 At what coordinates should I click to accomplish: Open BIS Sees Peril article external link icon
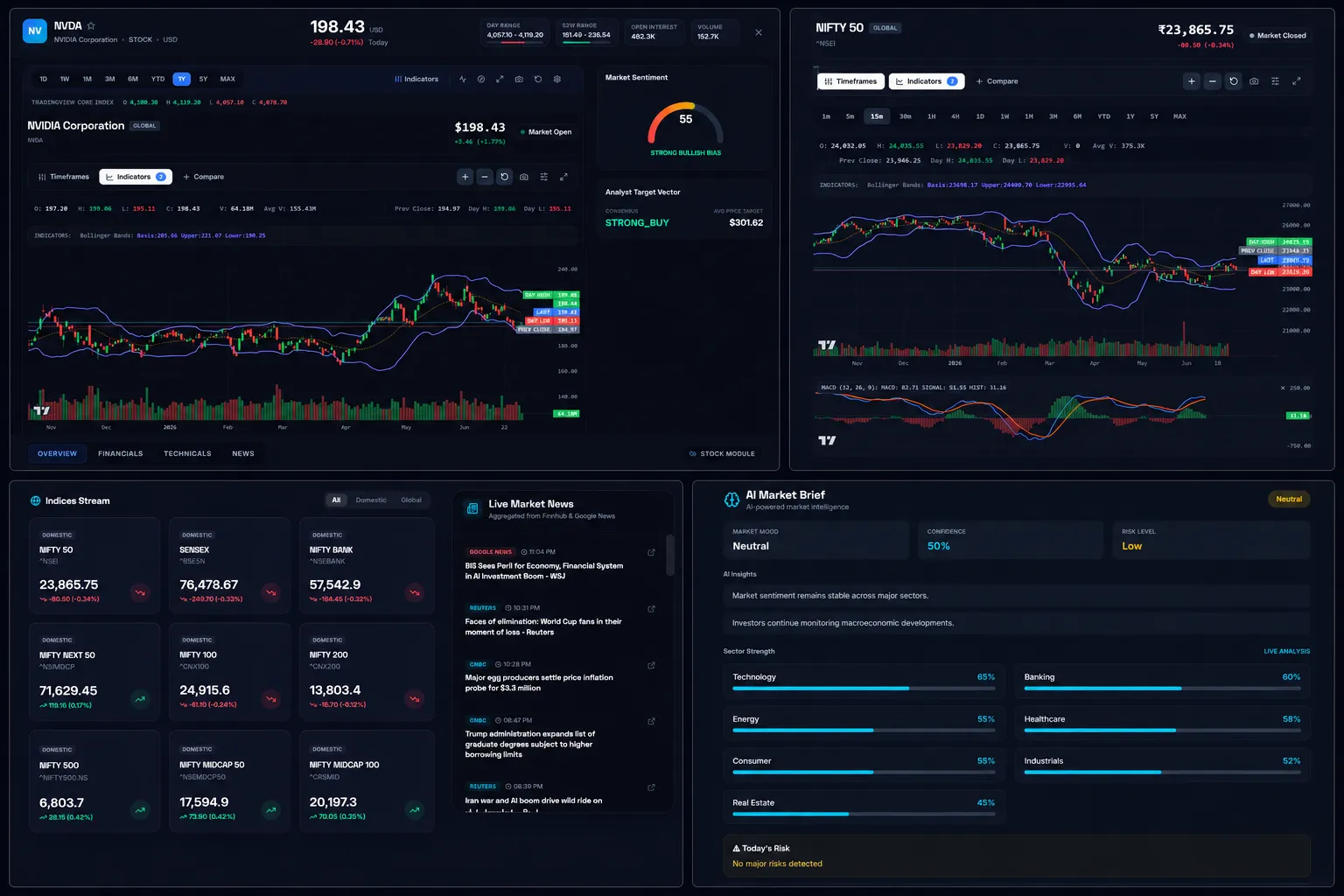click(x=651, y=552)
